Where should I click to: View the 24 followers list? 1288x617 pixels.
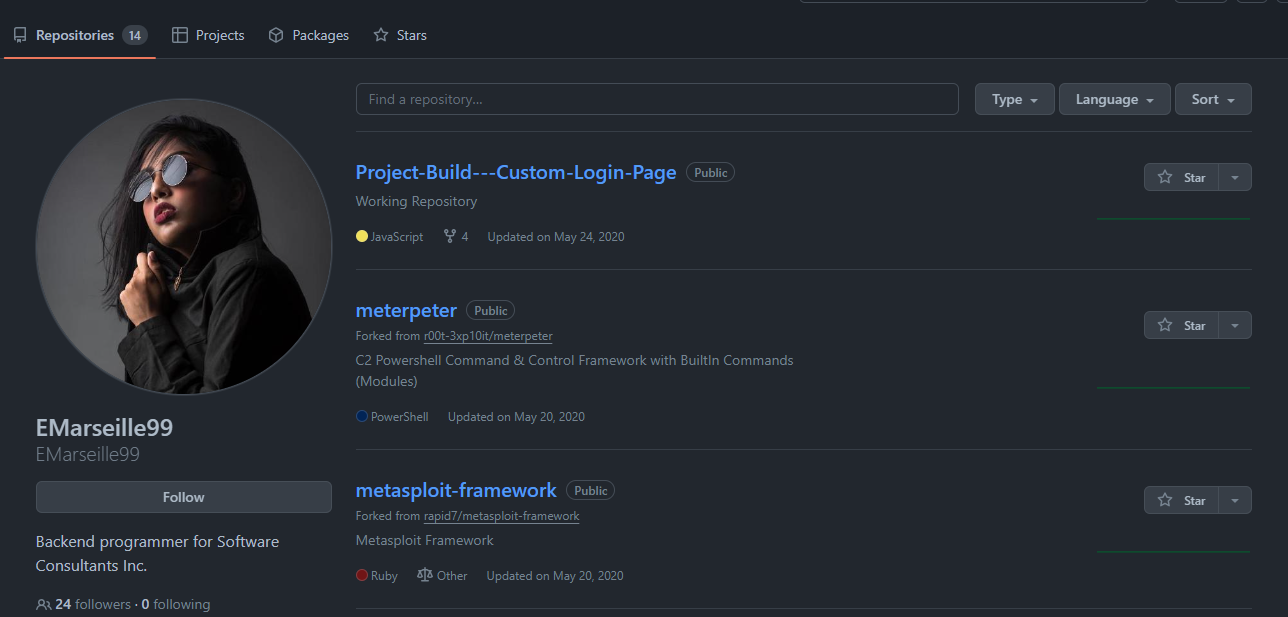click(x=92, y=604)
